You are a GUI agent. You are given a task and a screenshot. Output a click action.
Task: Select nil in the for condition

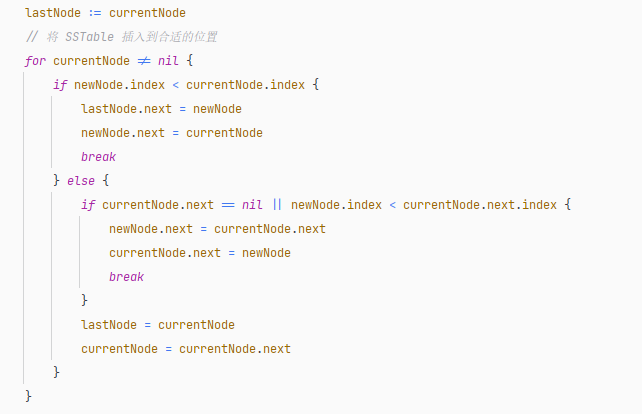tap(168, 61)
